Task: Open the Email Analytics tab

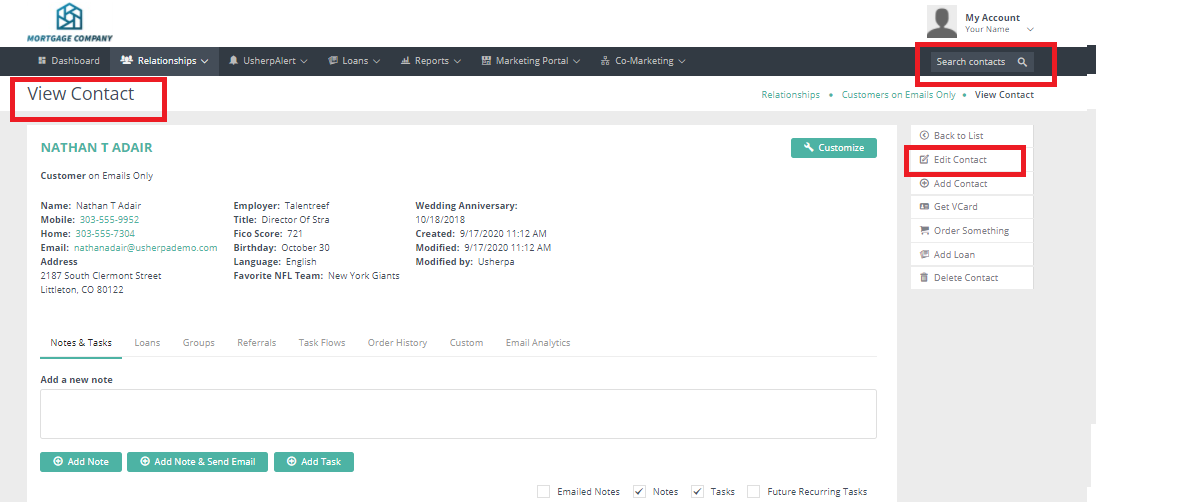Action: pyautogui.click(x=537, y=343)
